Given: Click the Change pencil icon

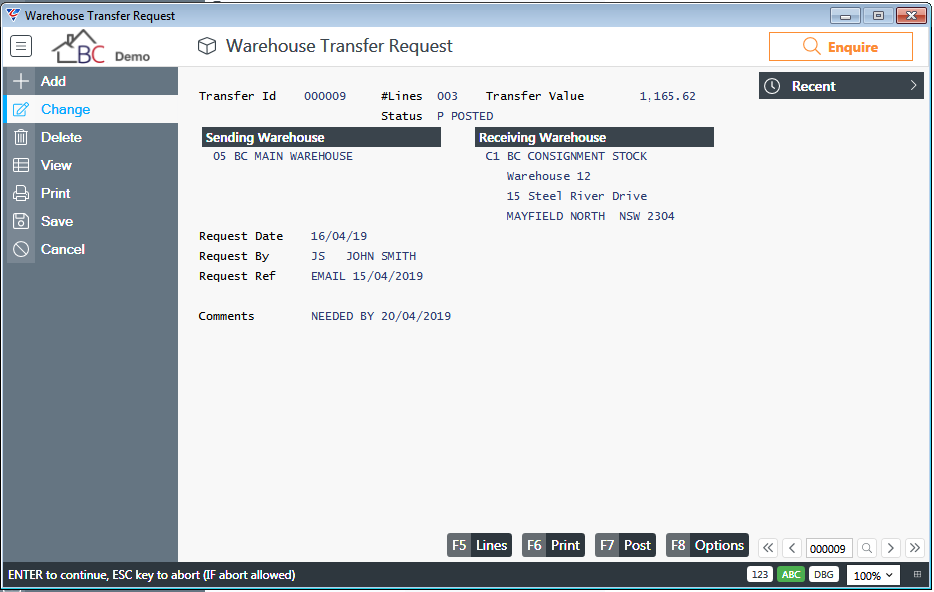Looking at the screenshot, I should 21,110.
